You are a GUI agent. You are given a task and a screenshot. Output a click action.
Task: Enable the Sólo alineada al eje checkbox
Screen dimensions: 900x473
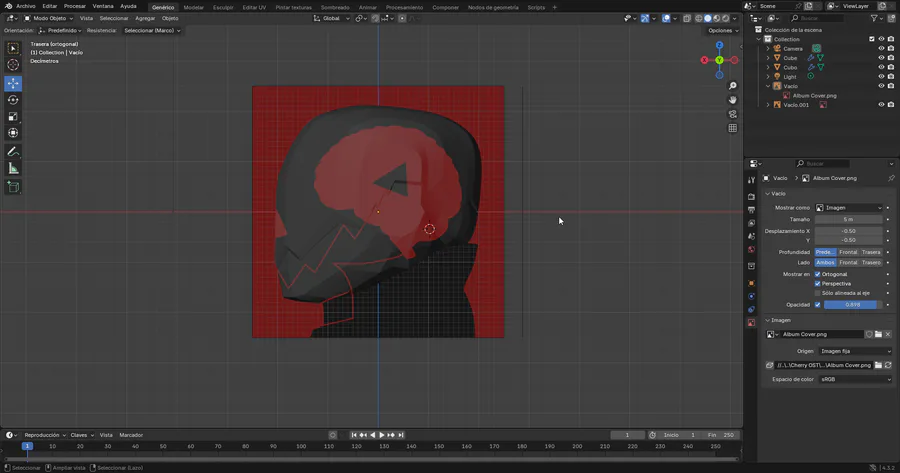(x=818, y=293)
